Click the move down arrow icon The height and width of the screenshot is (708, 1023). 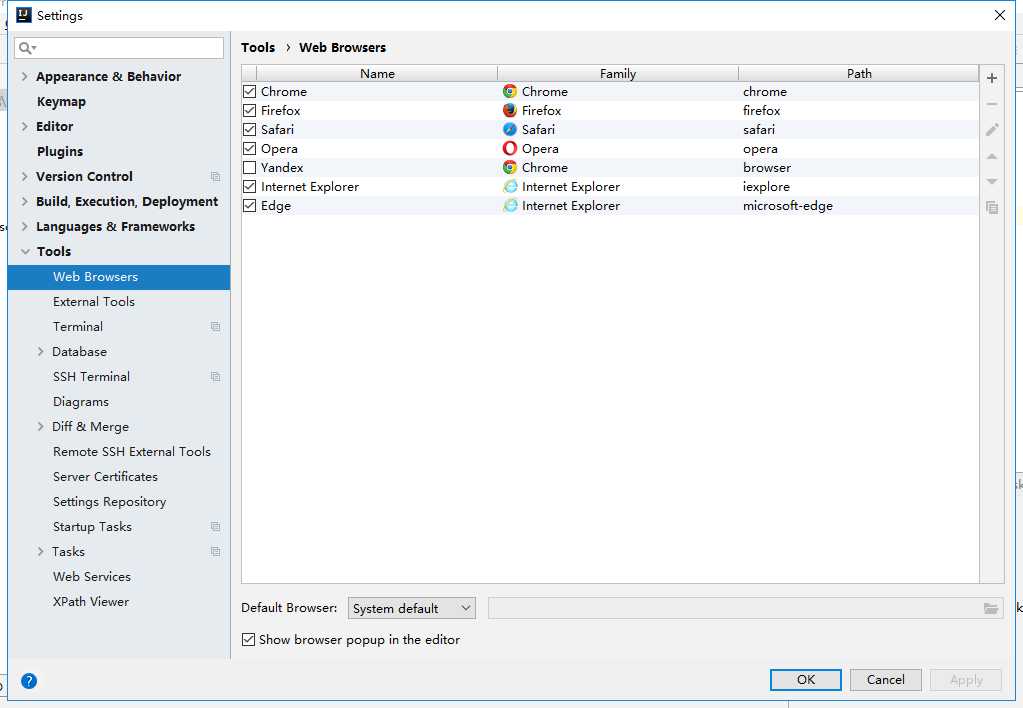[992, 181]
